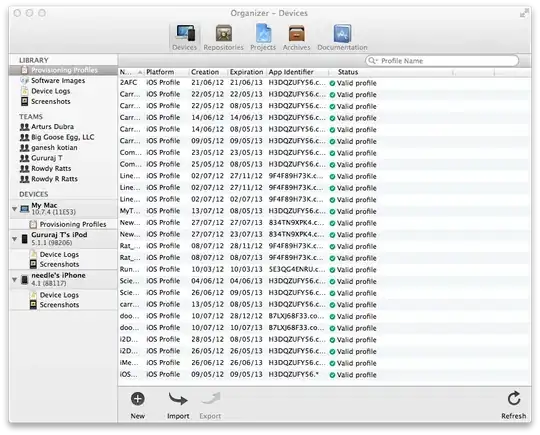Sort by the Creation column header

pyautogui.click(x=209, y=72)
